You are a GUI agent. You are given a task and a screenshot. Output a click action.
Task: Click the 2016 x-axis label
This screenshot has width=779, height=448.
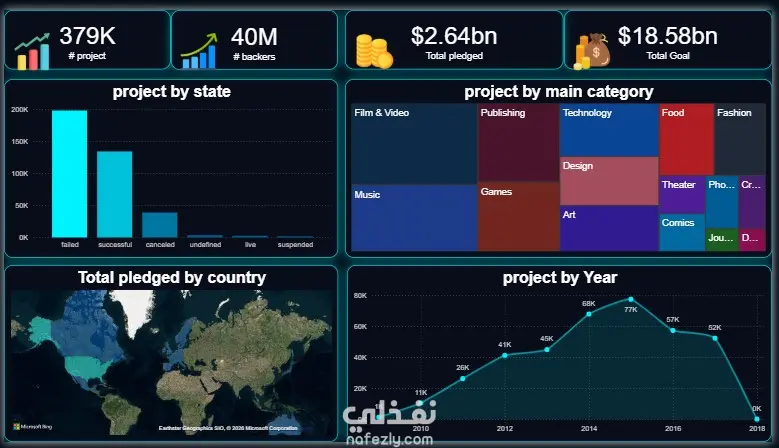pos(673,428)
